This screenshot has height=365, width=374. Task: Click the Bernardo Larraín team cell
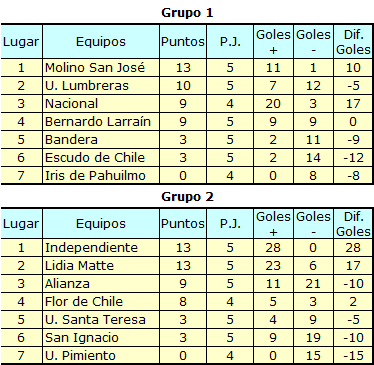point(101,122)
